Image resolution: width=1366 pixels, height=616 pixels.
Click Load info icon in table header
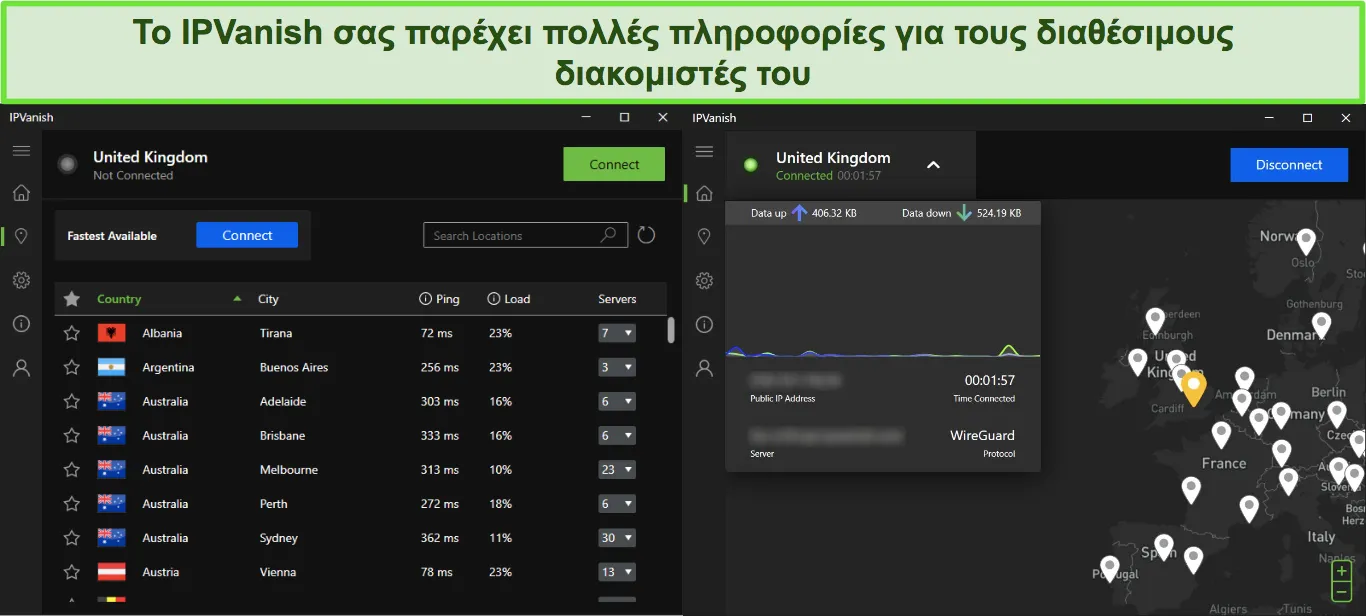coord(493,299)
